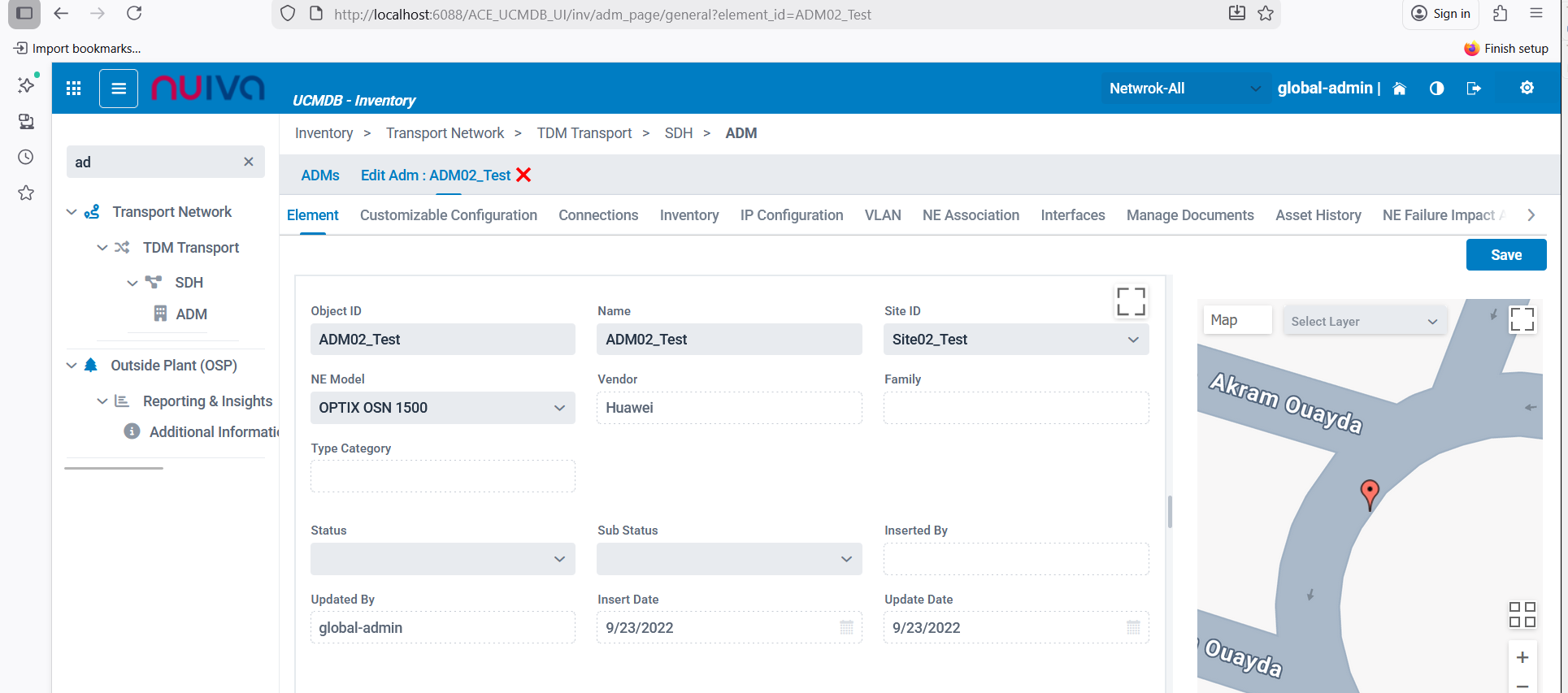This screenshot has height=693, width=1568.
Task: Open settings gear in blue header
Action: click(1527, 88)
